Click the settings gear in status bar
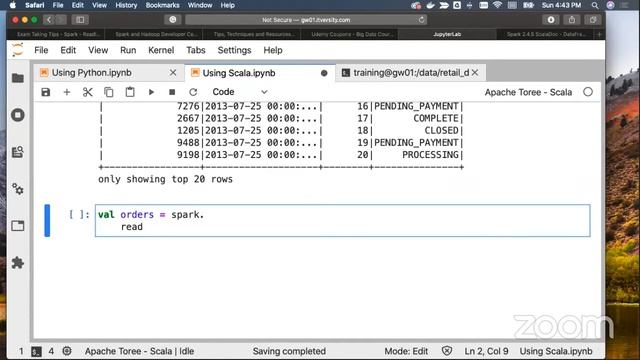The image size is (640, 360). [67, 351]
